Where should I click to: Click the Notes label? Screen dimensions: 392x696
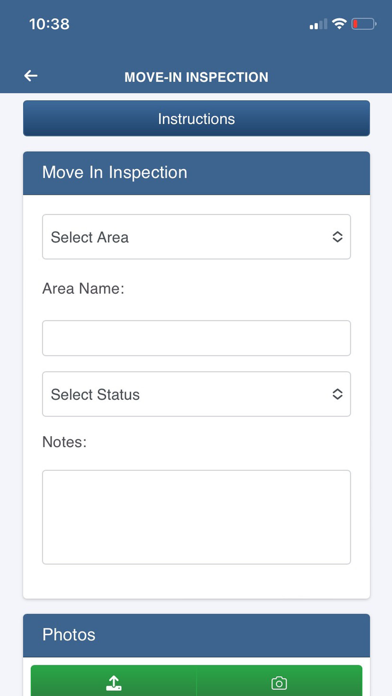(x=64, y=442)
